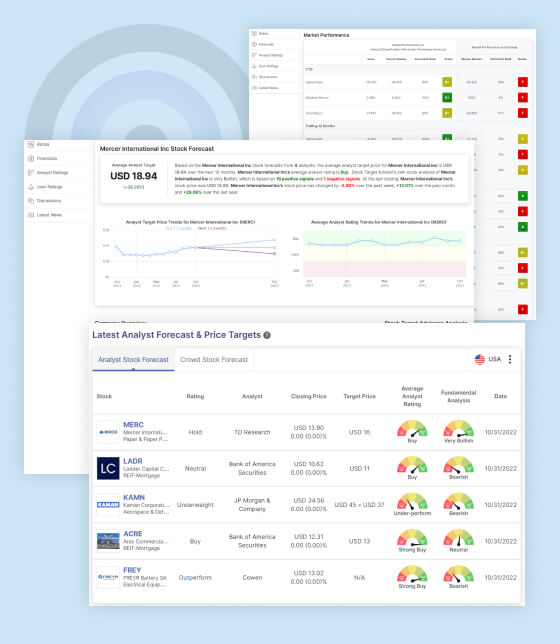This screenshot has height=644, width=560.
Task: Open Financials in Mercer forecast sidebar
Action: tap(47, 159)
